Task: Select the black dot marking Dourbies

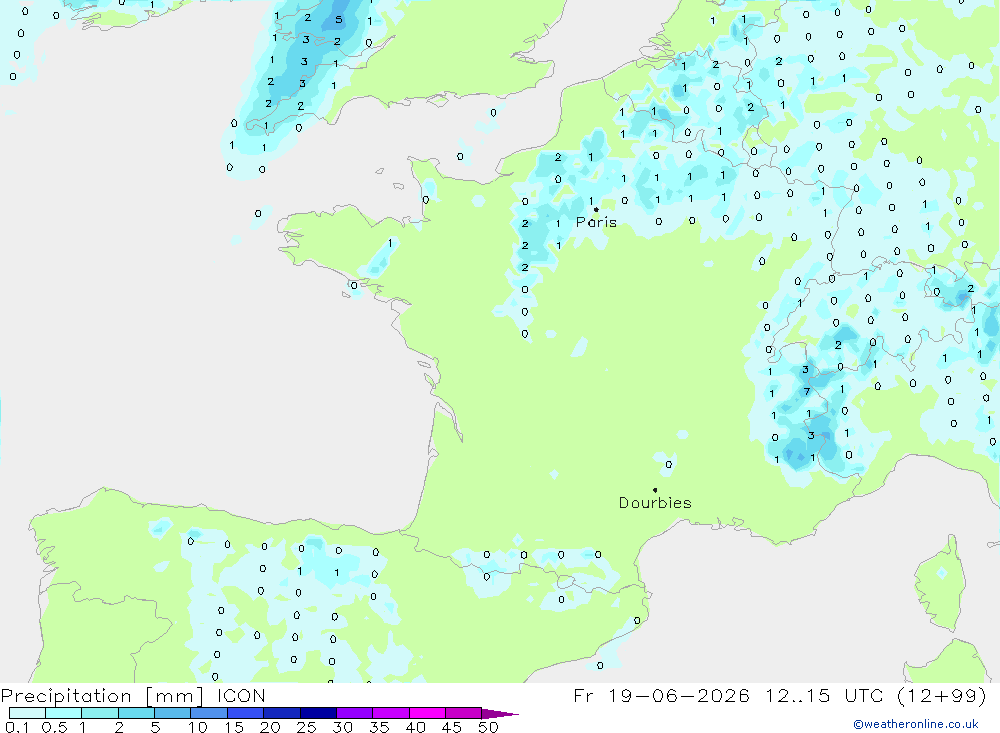Action: [x=655, y=490]
